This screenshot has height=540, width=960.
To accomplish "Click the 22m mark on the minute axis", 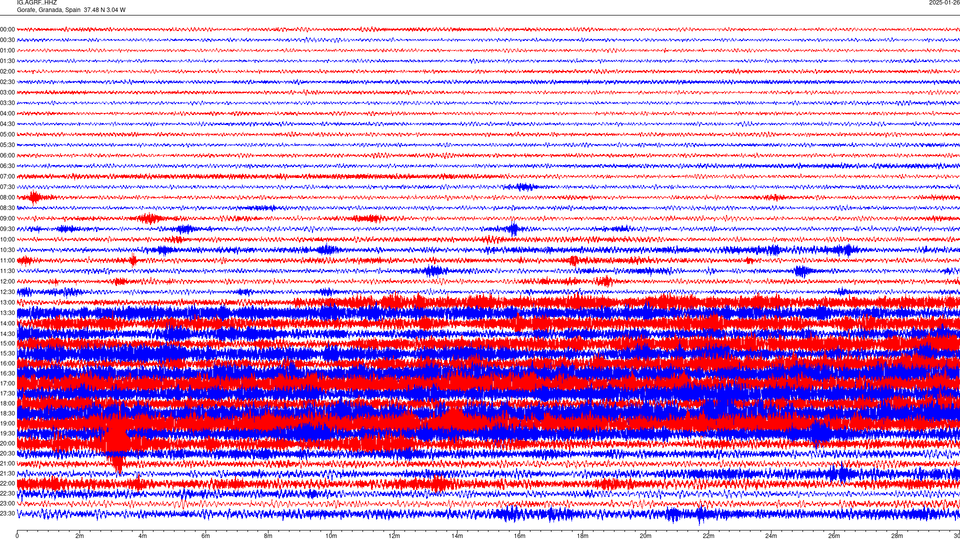I will coord(708,536).
